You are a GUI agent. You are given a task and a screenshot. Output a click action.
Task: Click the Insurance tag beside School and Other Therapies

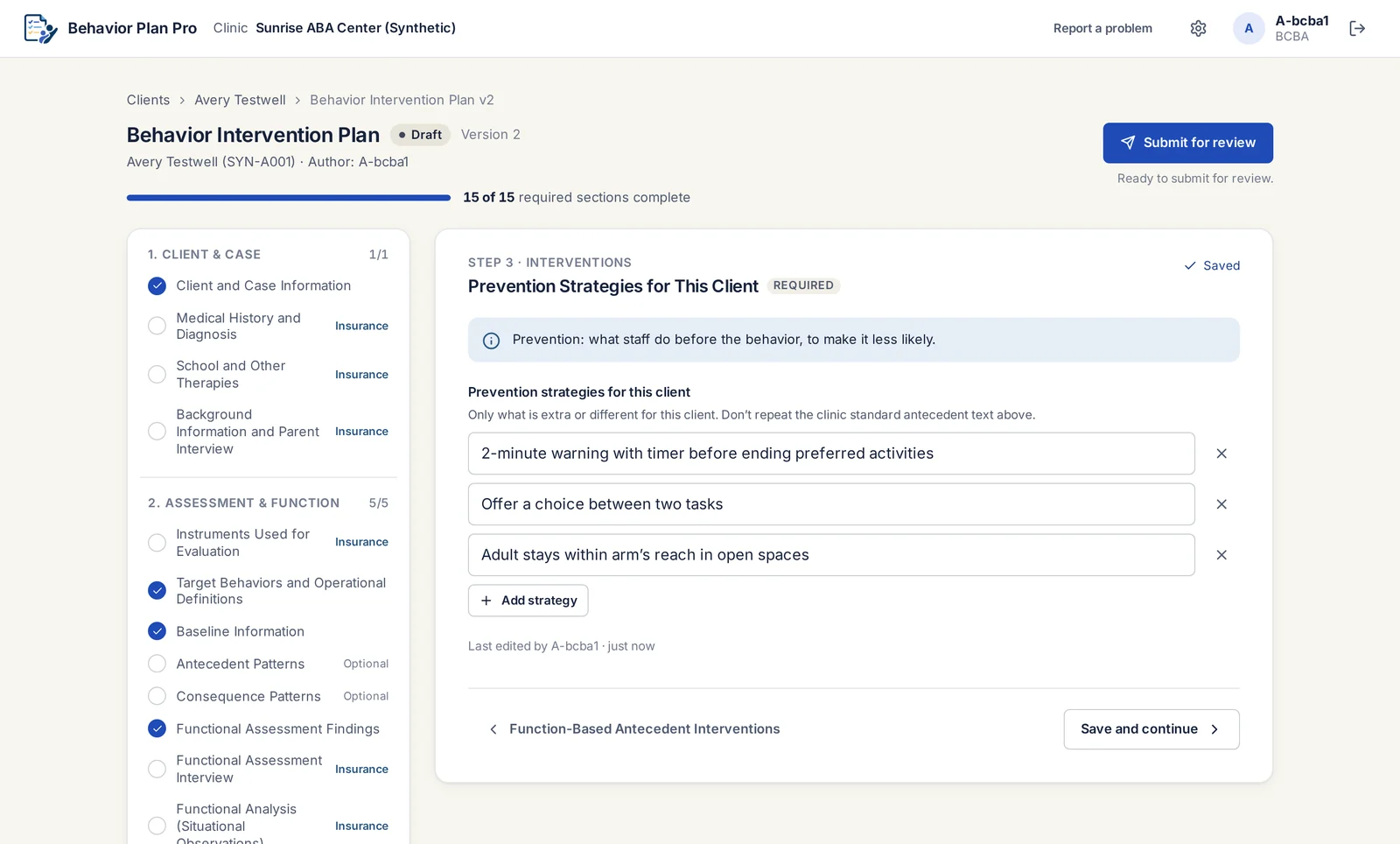(x=361, y=375)
